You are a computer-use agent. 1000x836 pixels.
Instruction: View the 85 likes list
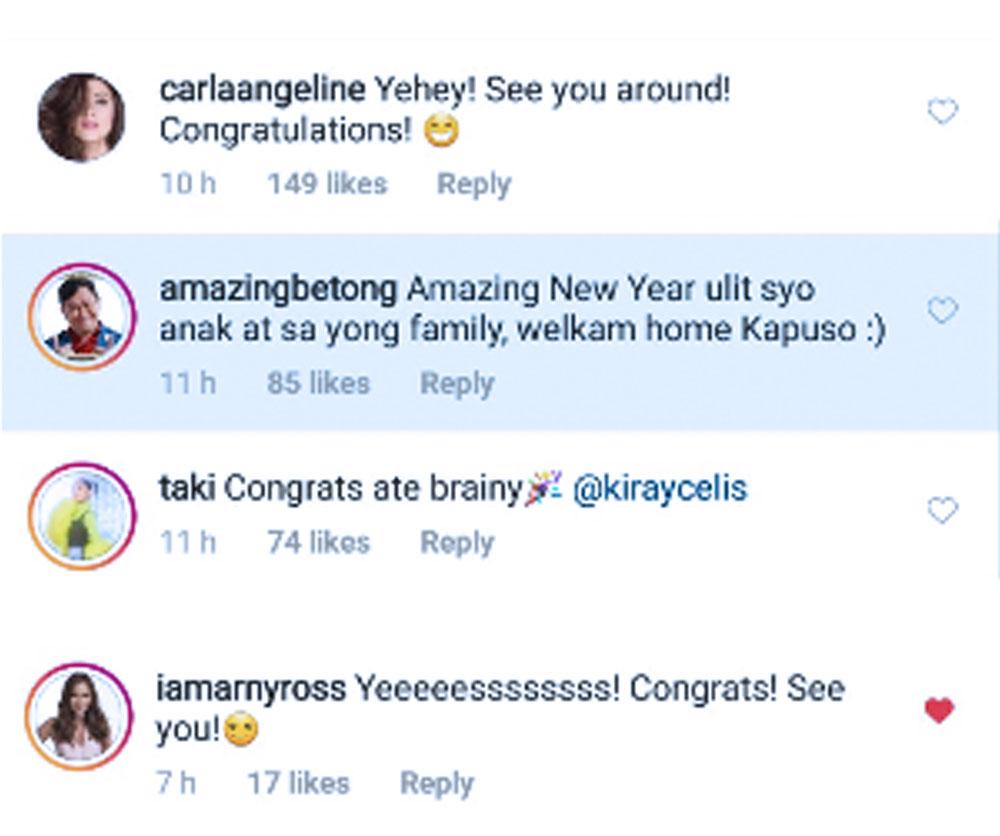318,383
